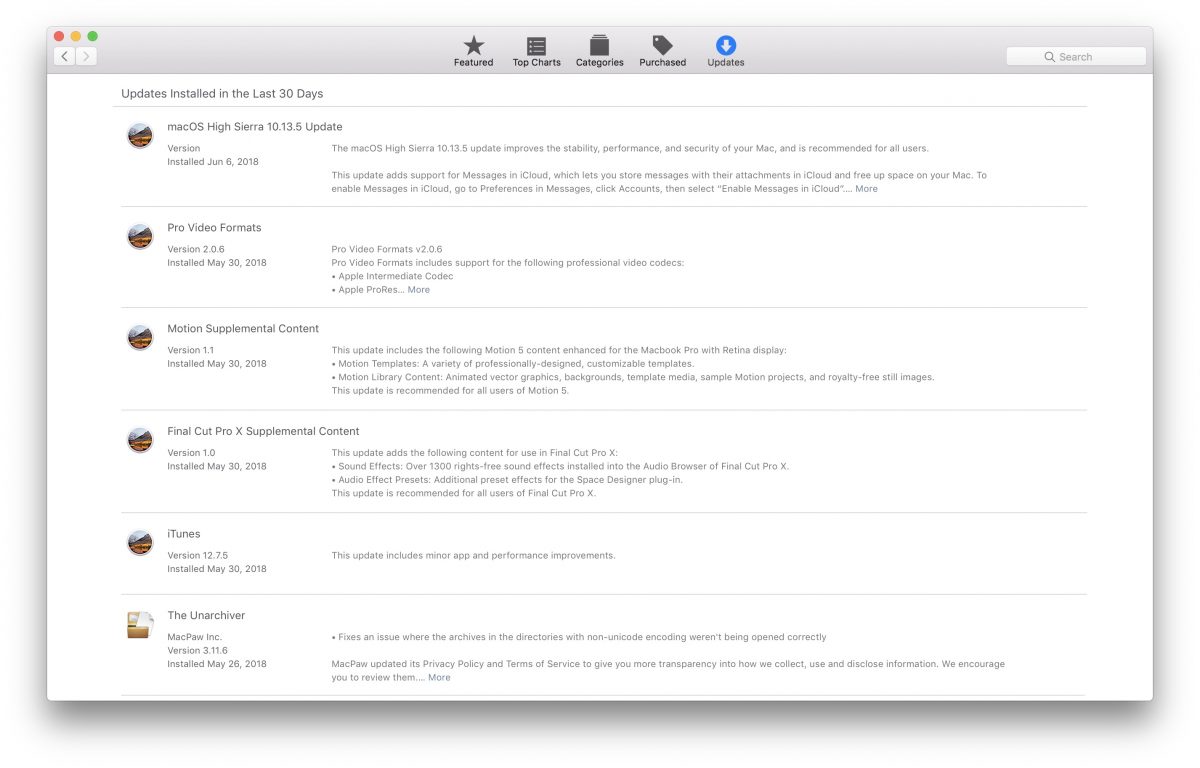Click the Motion Supplemental Content icon
The image size is (1200, 768).
(140, 337)
